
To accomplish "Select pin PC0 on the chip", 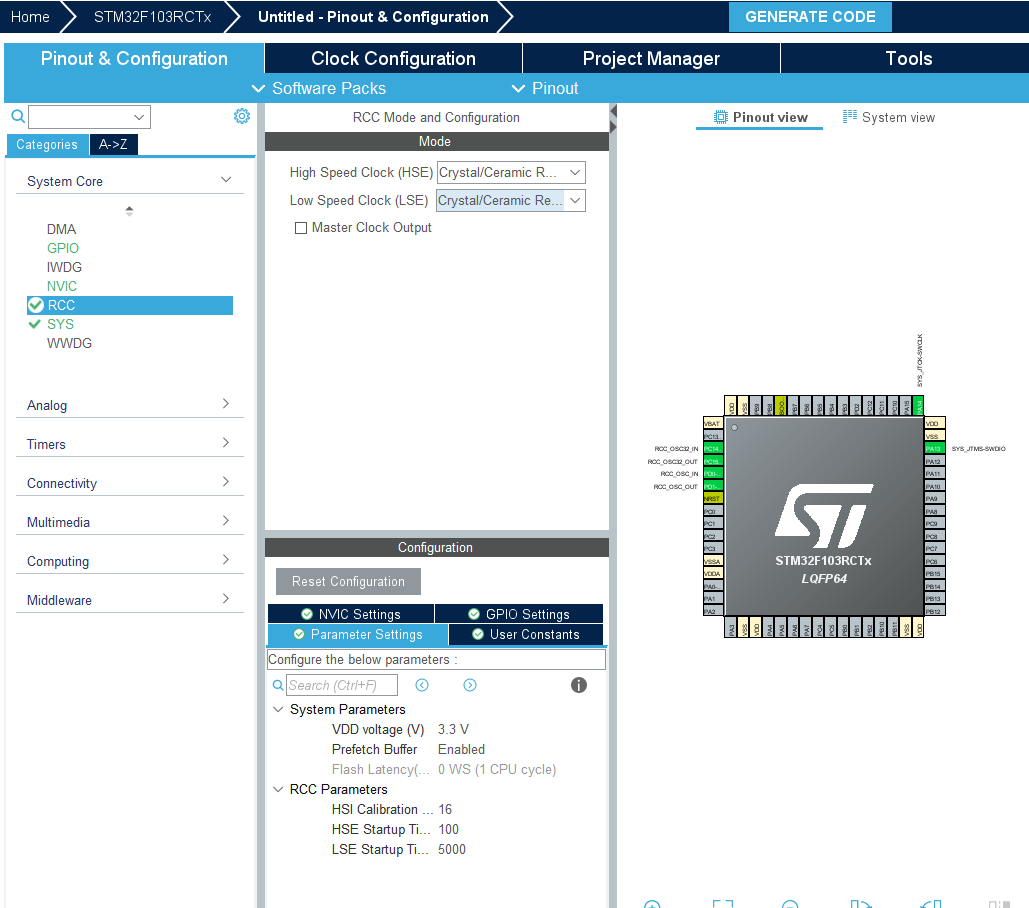I will pos(713,511).
